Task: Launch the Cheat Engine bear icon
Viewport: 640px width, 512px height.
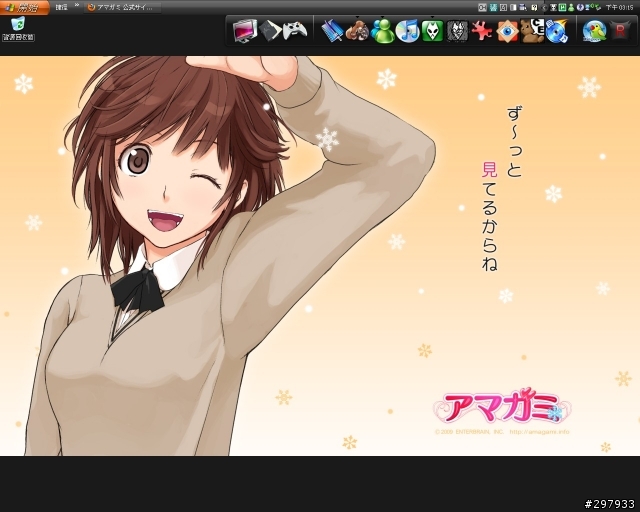Action: [533, 31]
